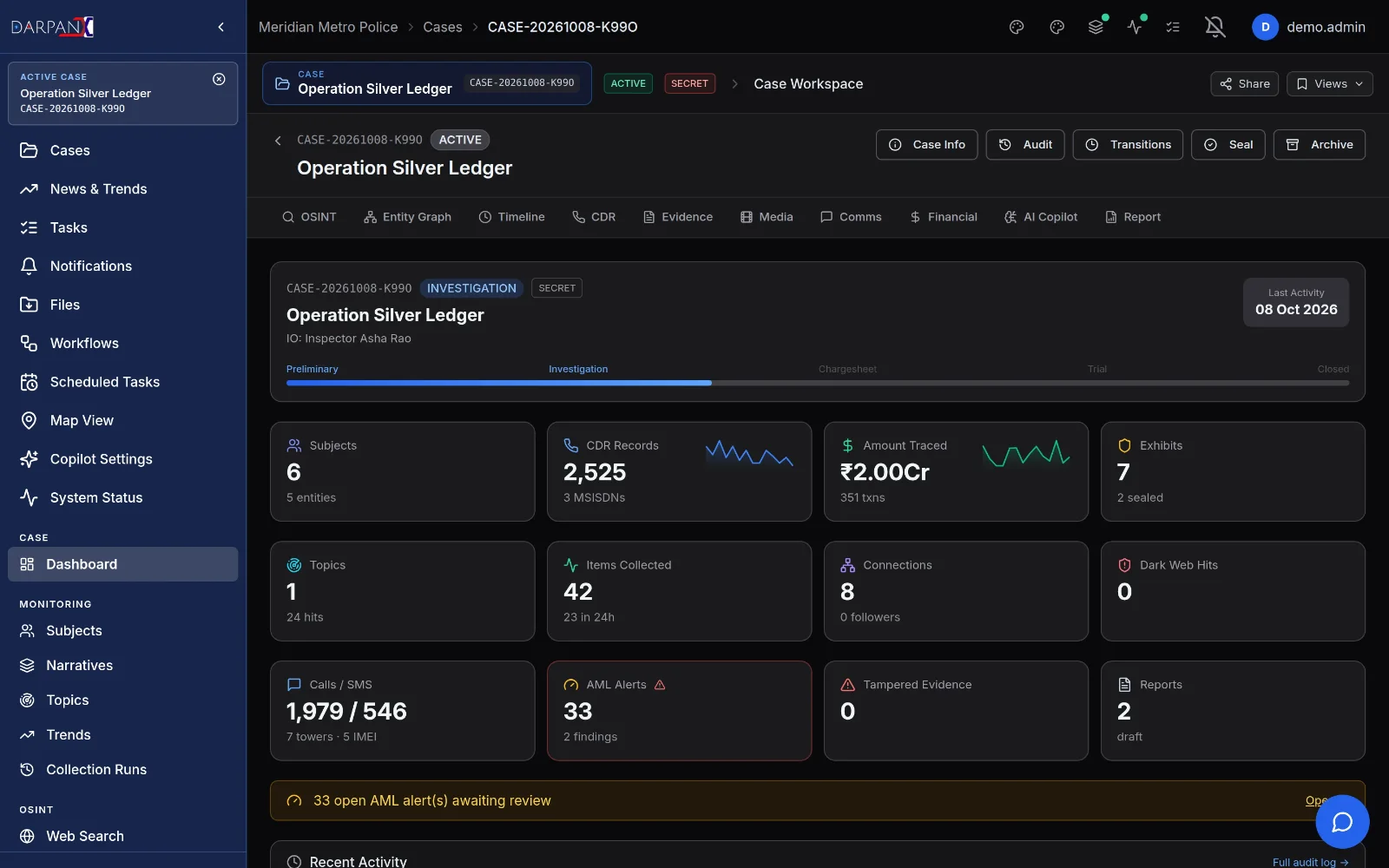Switch to the OSINT tab
This screenshot has height=868, width=1389.
[x=309, y=217]
